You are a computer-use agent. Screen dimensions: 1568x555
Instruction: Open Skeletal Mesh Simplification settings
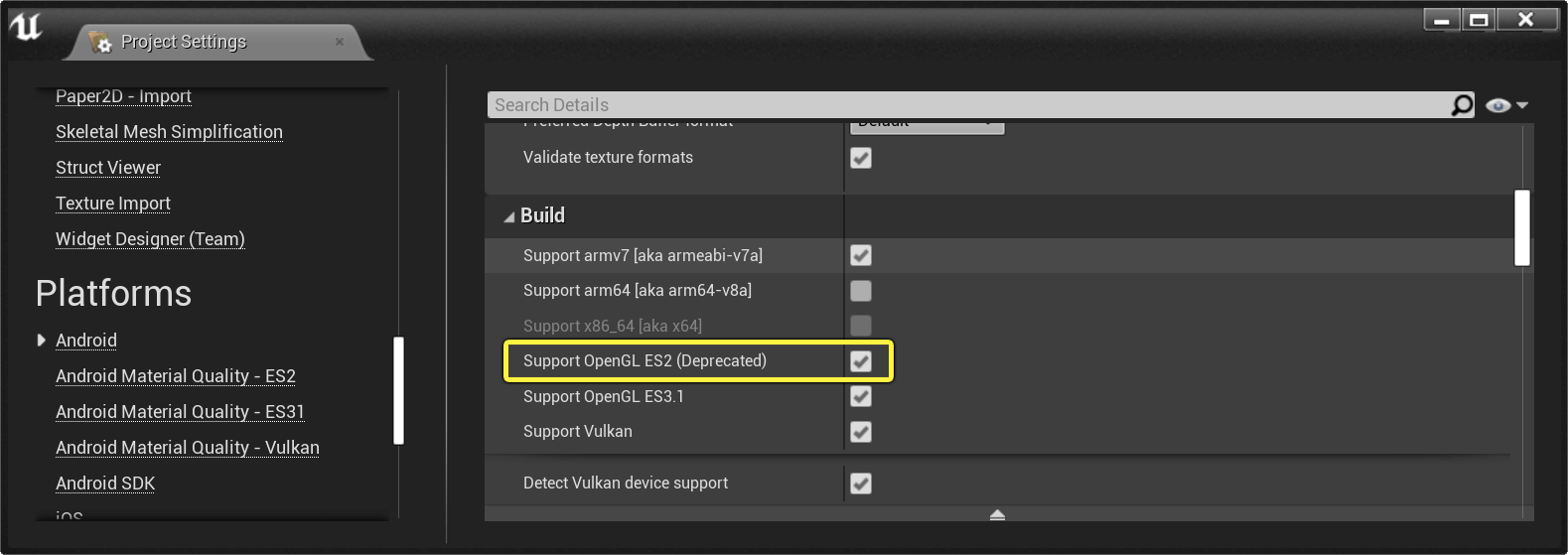169,132
